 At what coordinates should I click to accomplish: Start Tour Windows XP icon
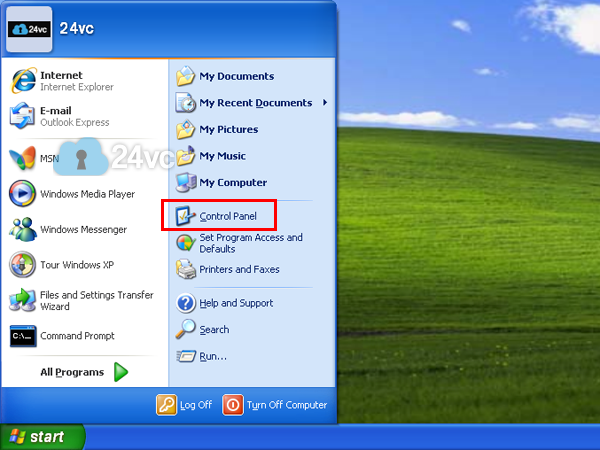click(23, 264)
